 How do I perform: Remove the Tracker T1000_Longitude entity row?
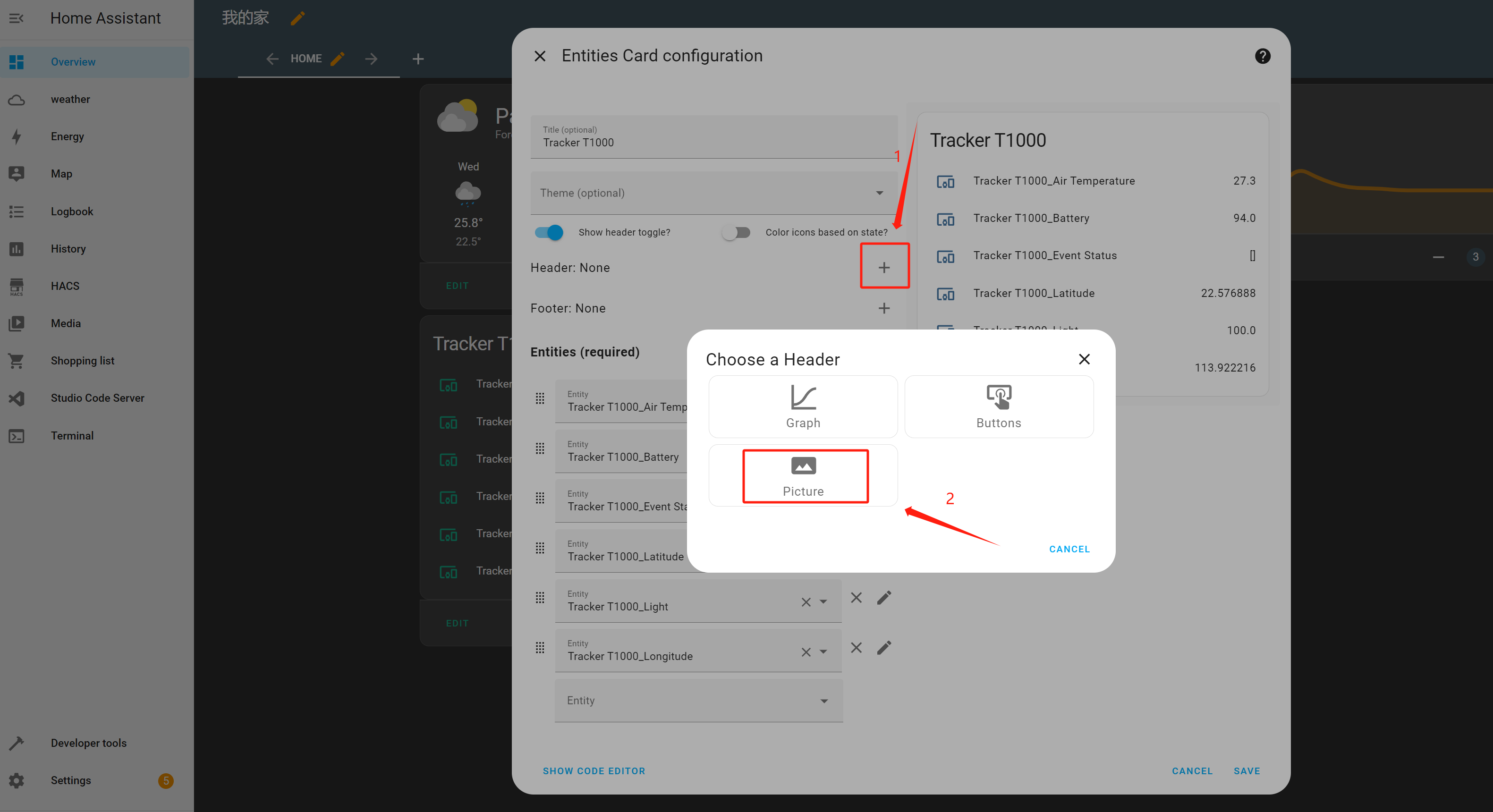pos(856,647)
